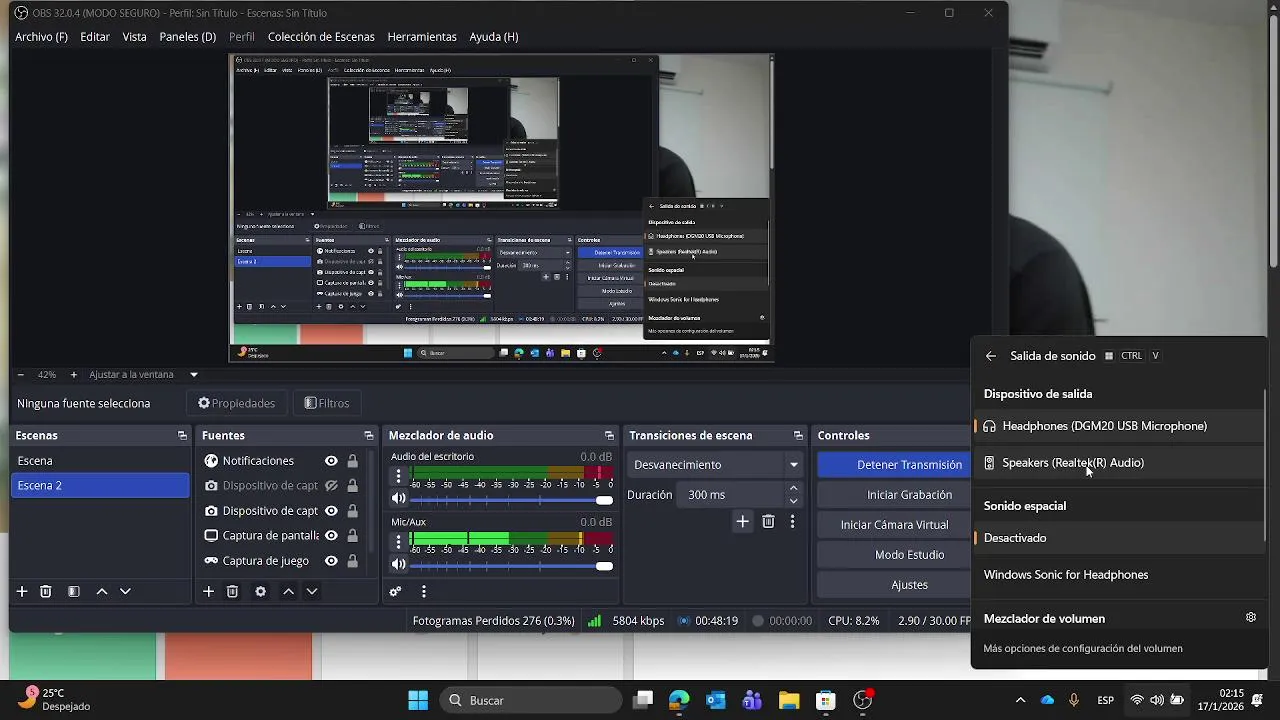Unlock the Notificaciones source
The width and height of the screenshot is (1280, 720).
352,461
